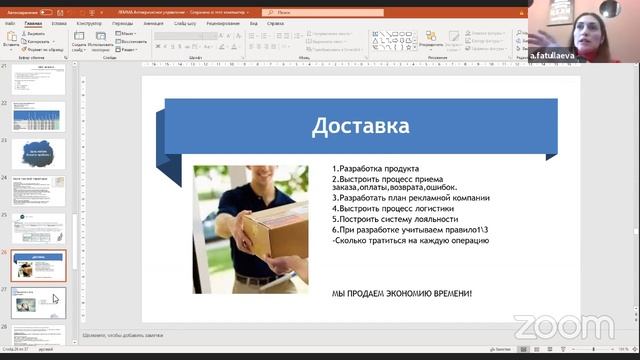Click clear all formatting icon
640x360 pixels.
239,36
